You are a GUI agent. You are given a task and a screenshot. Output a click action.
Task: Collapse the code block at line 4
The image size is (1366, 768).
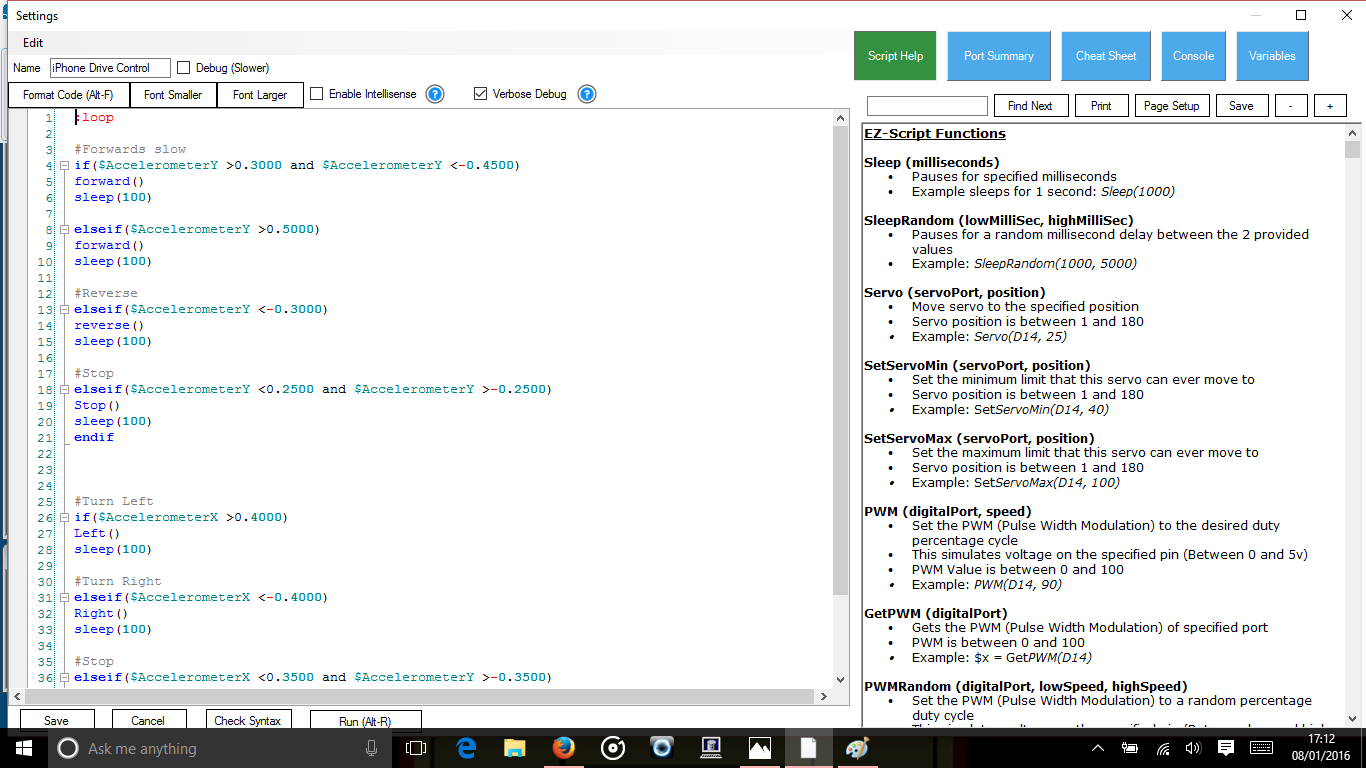pos(64,166)
